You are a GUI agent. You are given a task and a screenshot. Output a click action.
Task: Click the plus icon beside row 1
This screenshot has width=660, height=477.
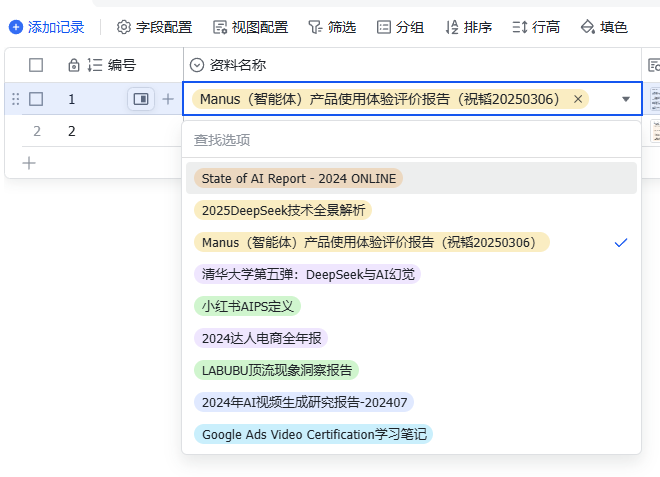[168, 99]
